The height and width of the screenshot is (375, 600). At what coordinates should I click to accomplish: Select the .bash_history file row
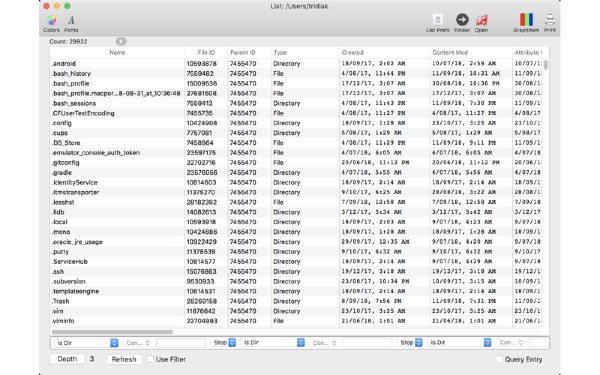(297, 73)
